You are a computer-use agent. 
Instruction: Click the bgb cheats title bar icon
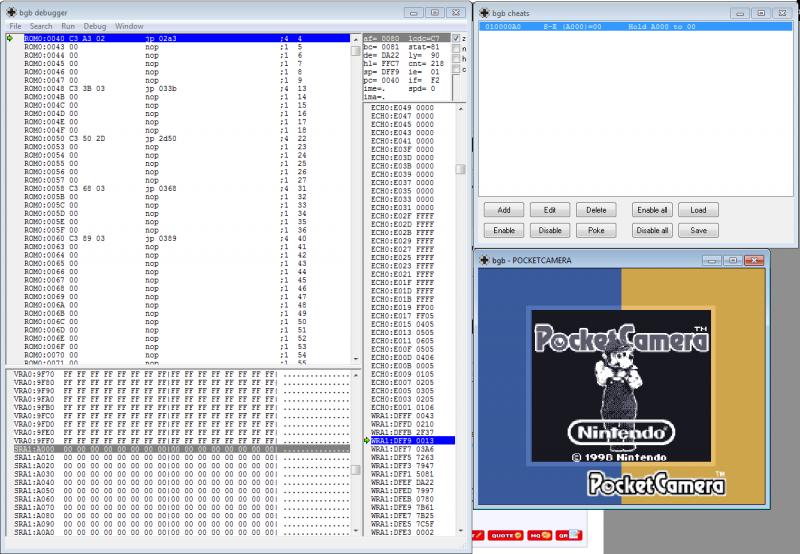tap(485, 13)
